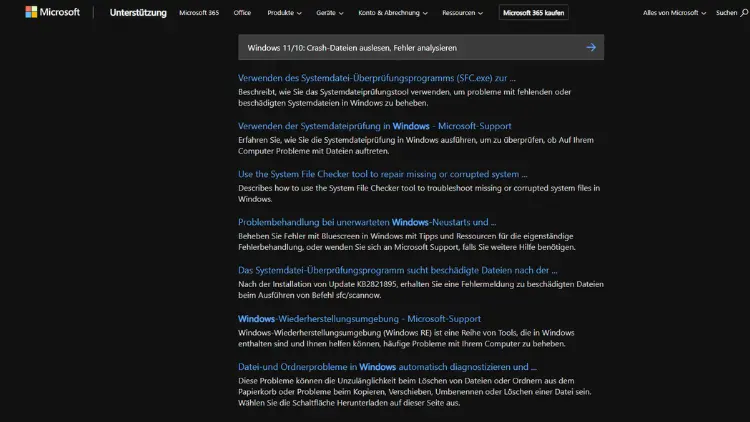Viewport: 750px width, 422px height.
Task: Open result Problembehandlung bei unerwarteten Windows-Neustarts
Action: point(367,222)
